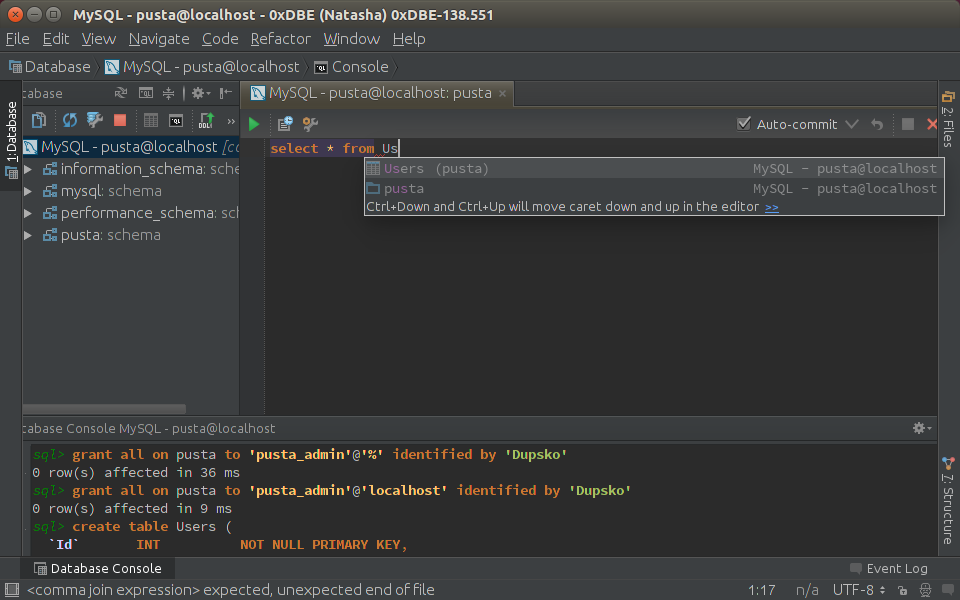
Task: Open the Database panel gear settings dropdown
Action: [x=199, y=93]
